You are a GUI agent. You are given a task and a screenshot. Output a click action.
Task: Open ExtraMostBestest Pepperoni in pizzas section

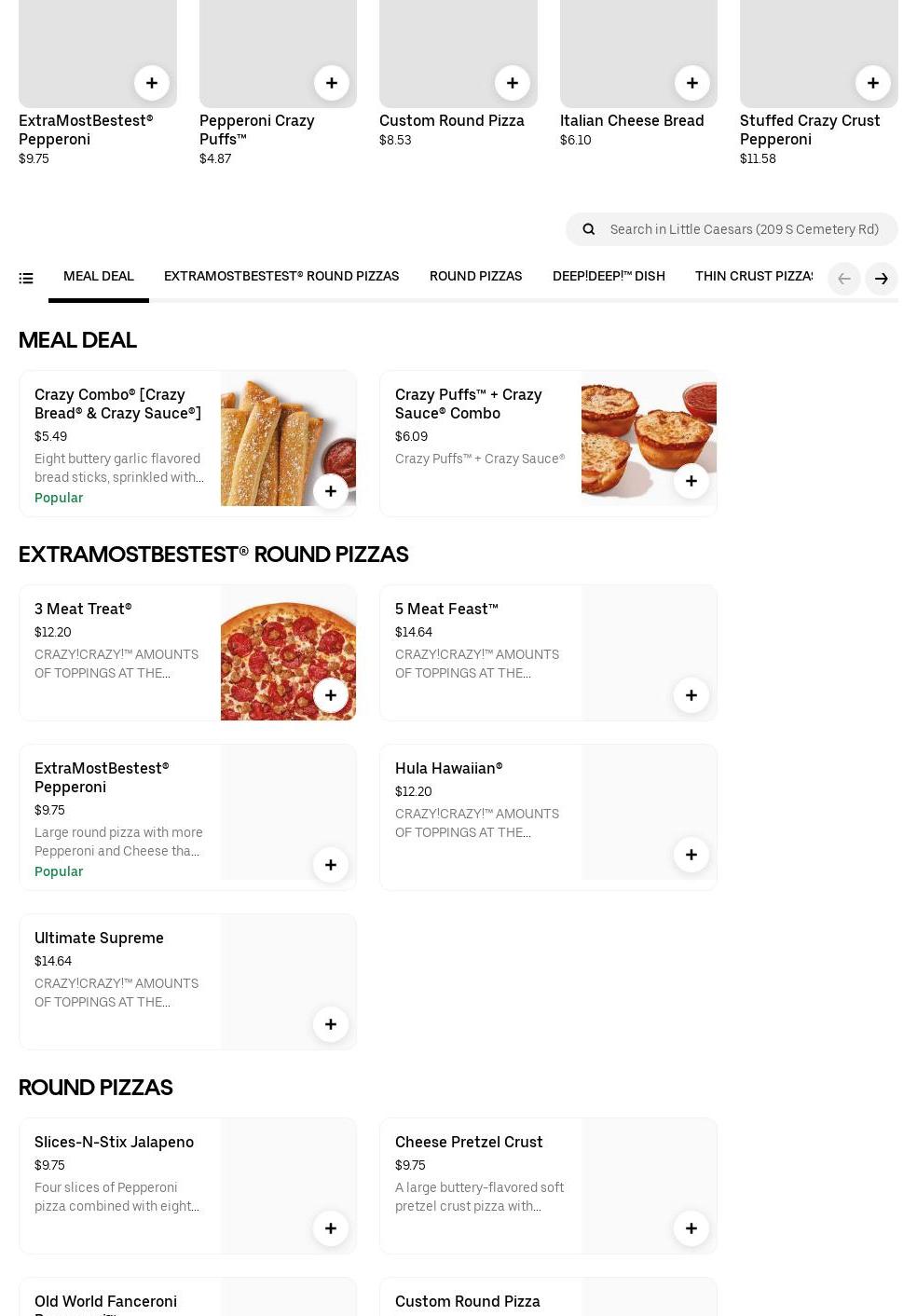point(102,777)
